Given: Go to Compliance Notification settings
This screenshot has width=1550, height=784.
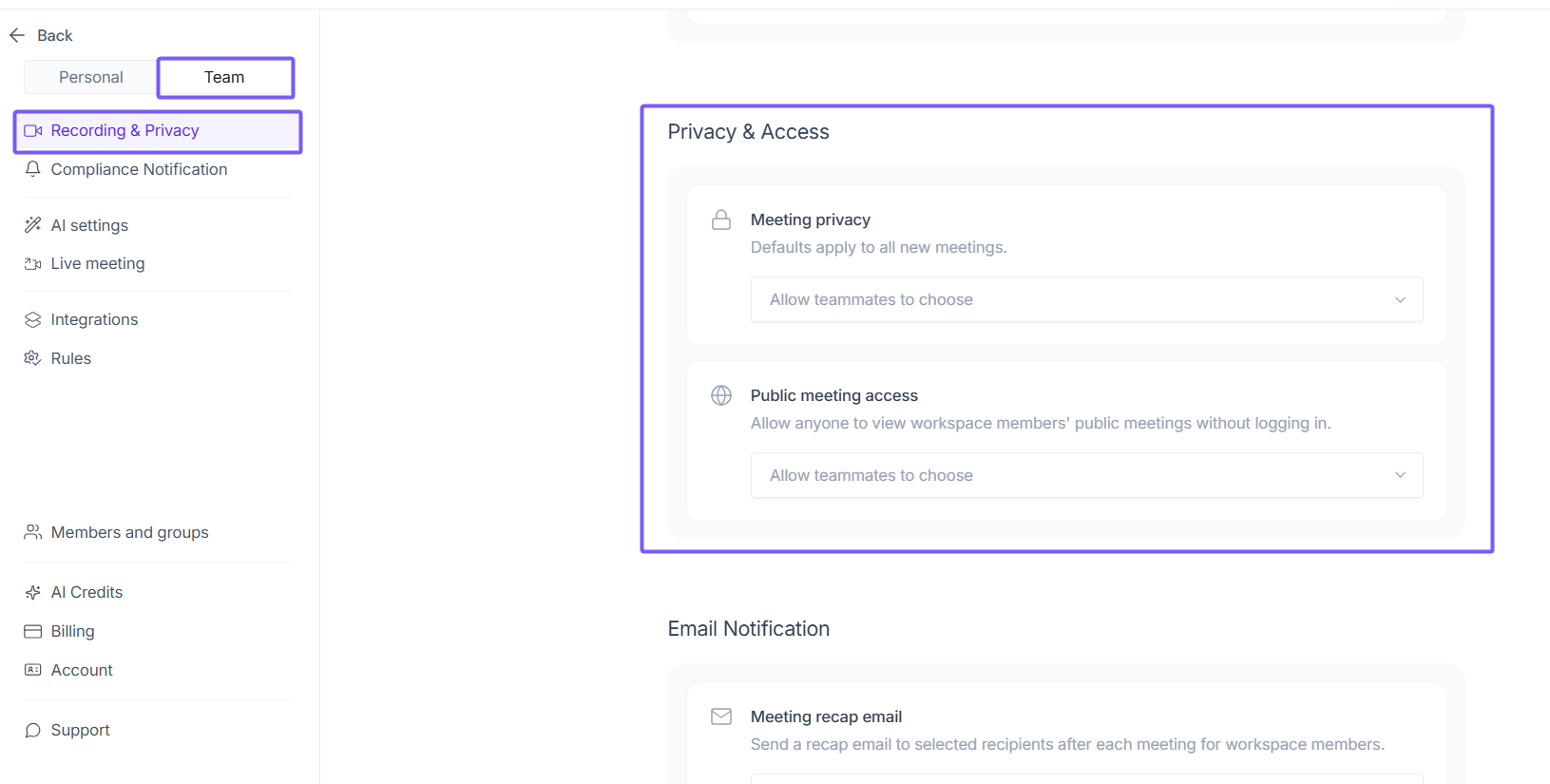Looking at the screenshot, I should click(x=139, y=169).
